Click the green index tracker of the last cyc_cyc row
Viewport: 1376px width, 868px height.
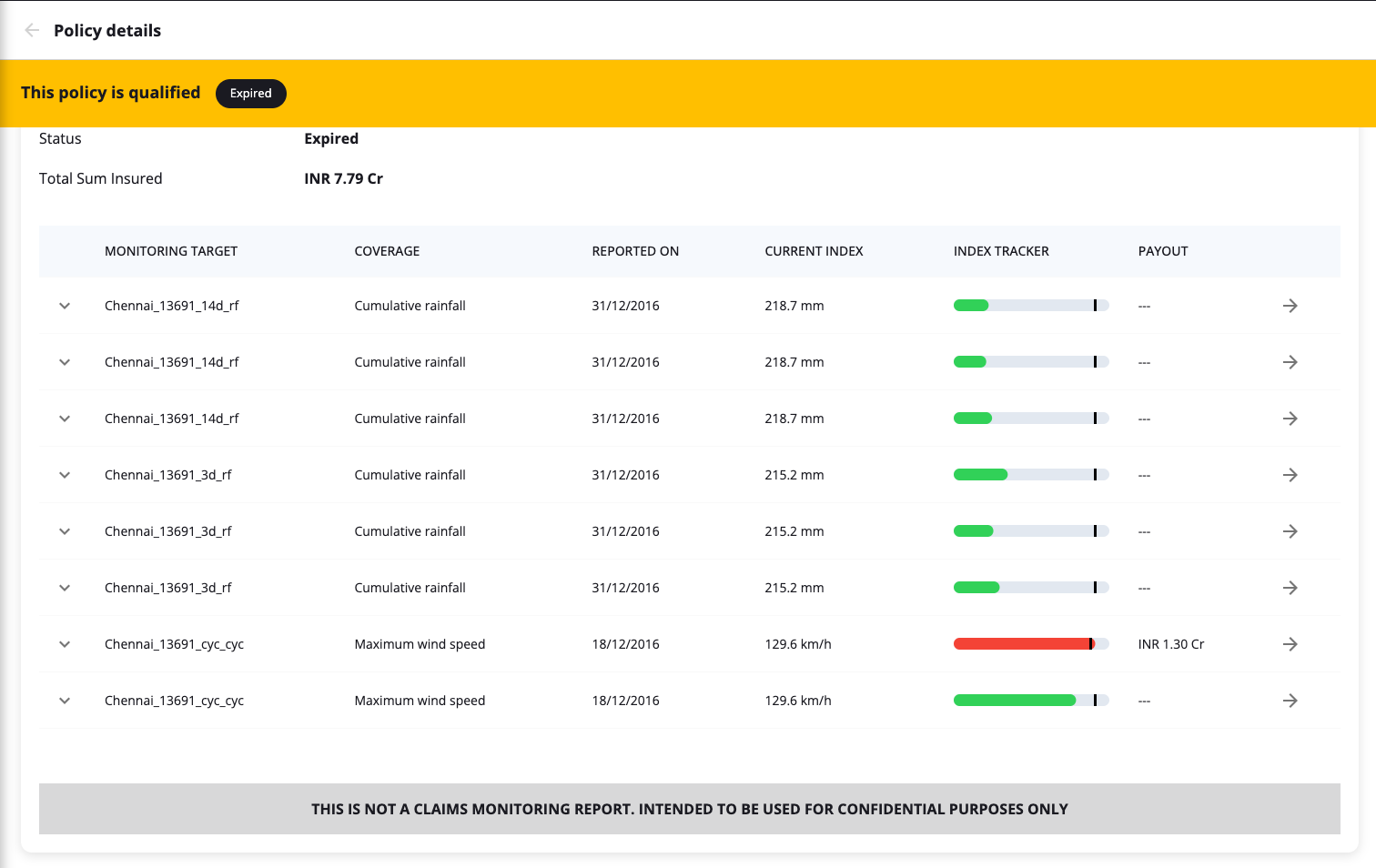1031,701
